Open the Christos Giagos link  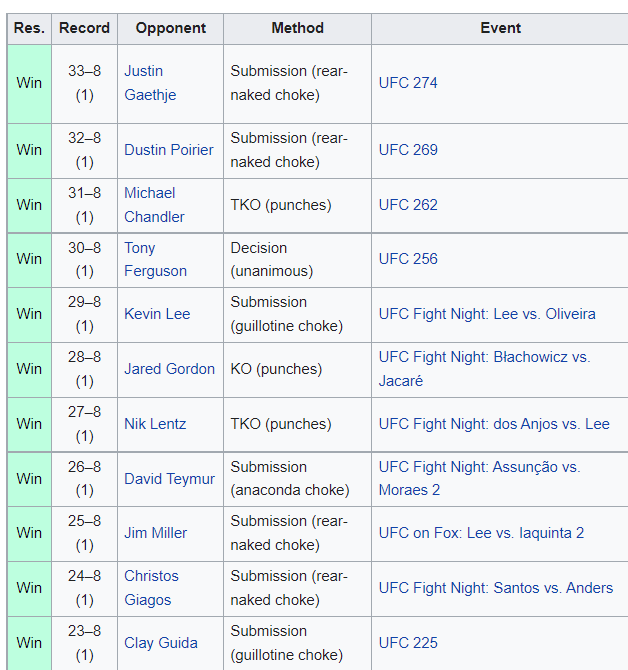click(x=151, y=588)
